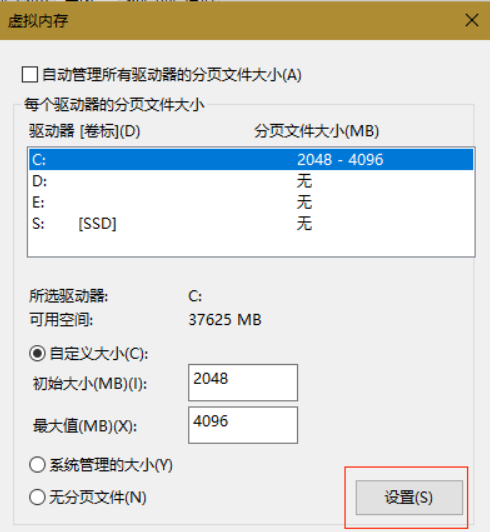The height and width of the screenshot is (532, 490).
Task: Focus the 初始大小 field showing 2048
Action: [243, 382]
